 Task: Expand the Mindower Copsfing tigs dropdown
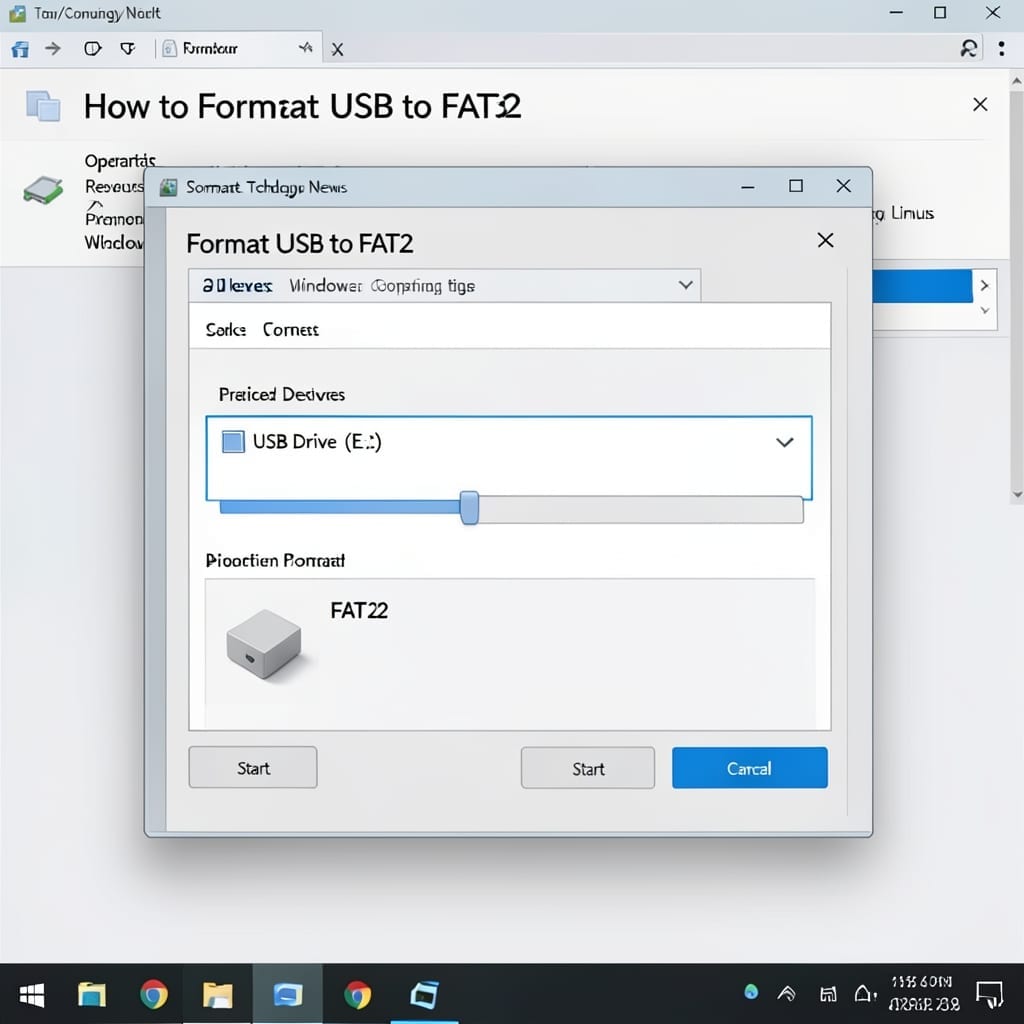[444, 285]
